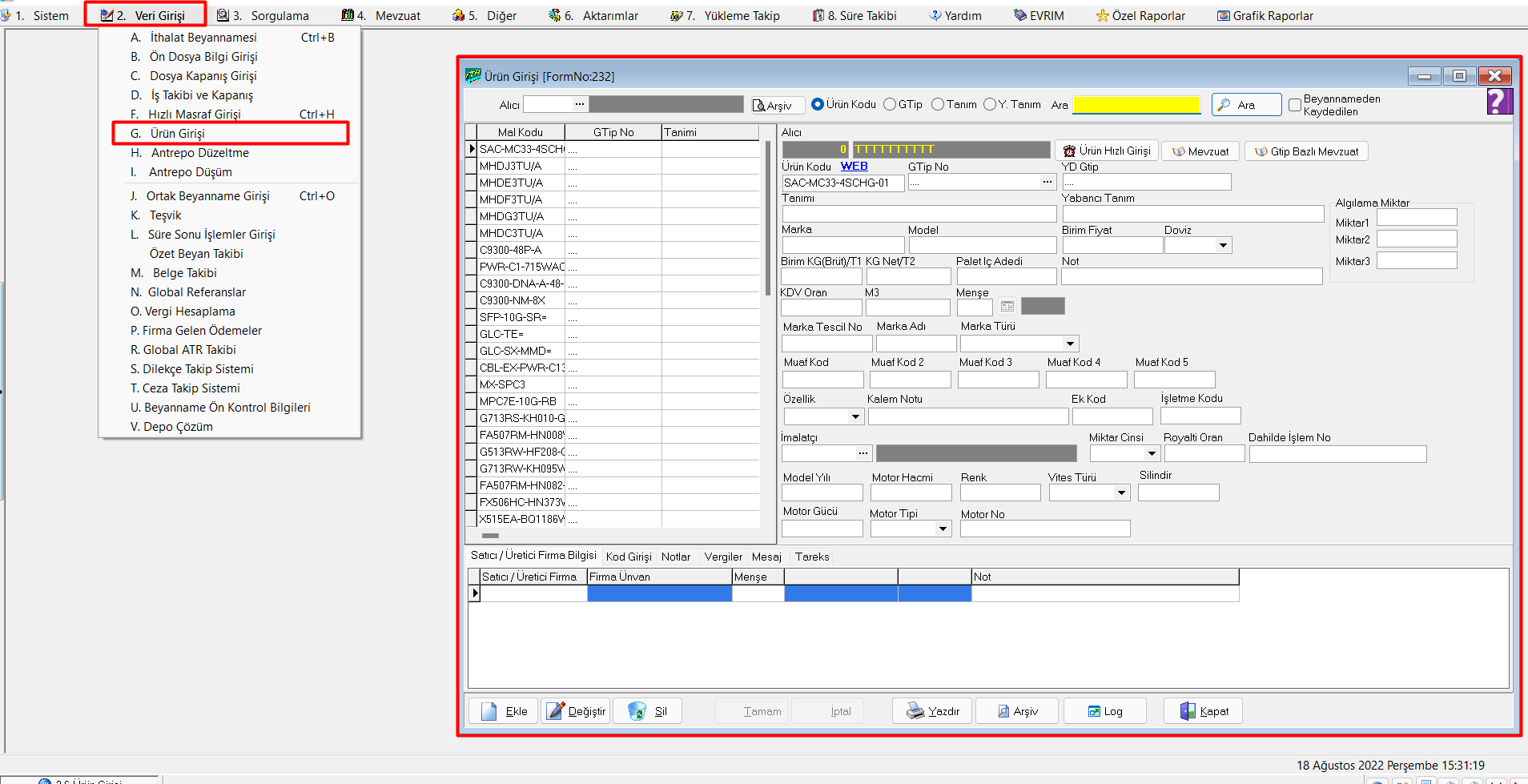Switch to Notlar tab
Viewport: 1528px width, 784px height.
(x=676, y=557)
